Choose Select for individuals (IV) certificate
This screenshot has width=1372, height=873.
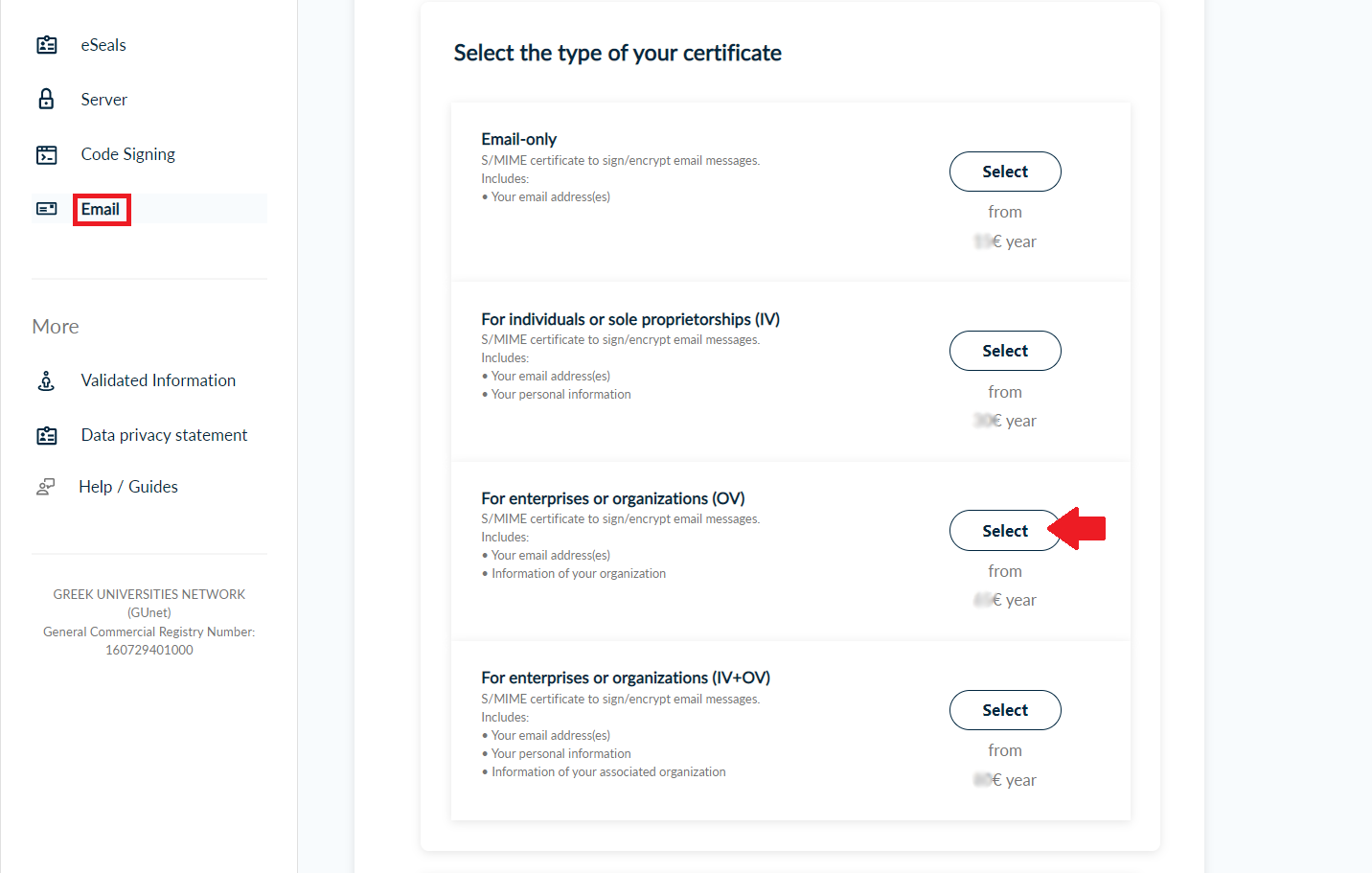1004,351
